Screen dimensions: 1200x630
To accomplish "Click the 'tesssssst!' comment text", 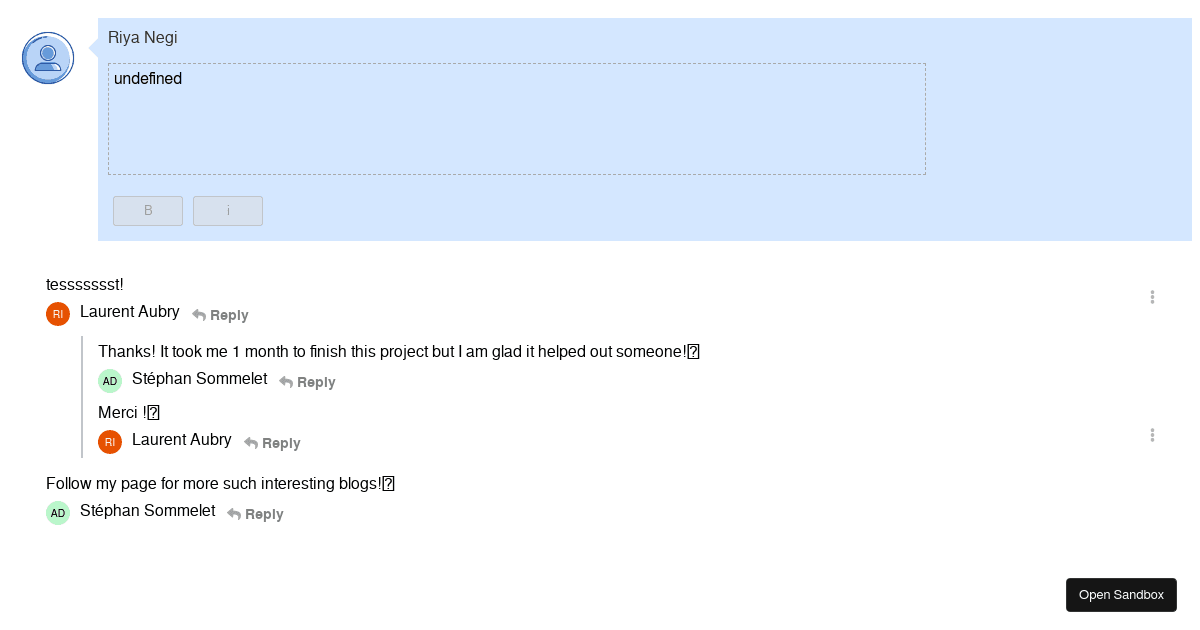I will coord(85,285).
